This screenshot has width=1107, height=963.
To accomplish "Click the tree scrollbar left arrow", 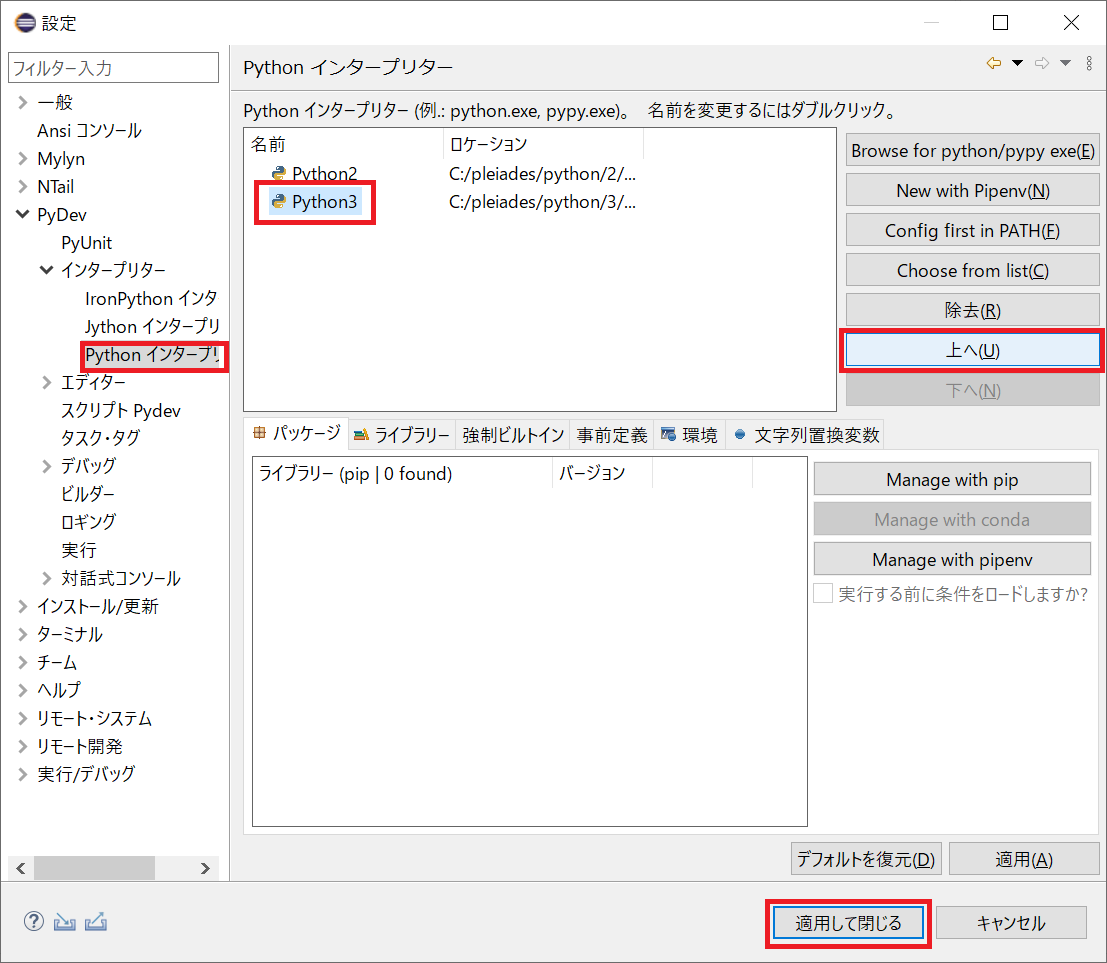I will (x=20, y=868).
